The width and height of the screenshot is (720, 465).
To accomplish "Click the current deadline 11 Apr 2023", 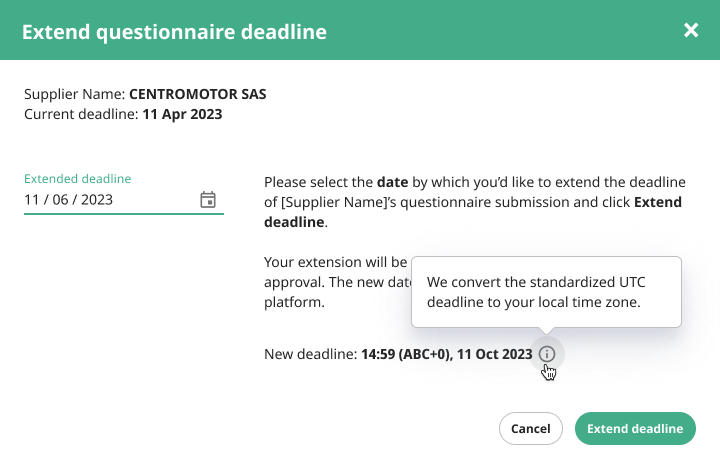I will click(x=182, y=114).
